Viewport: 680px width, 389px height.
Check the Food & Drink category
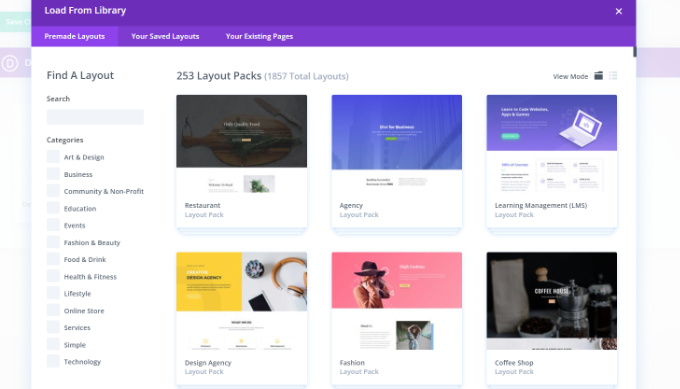point(53,259)
